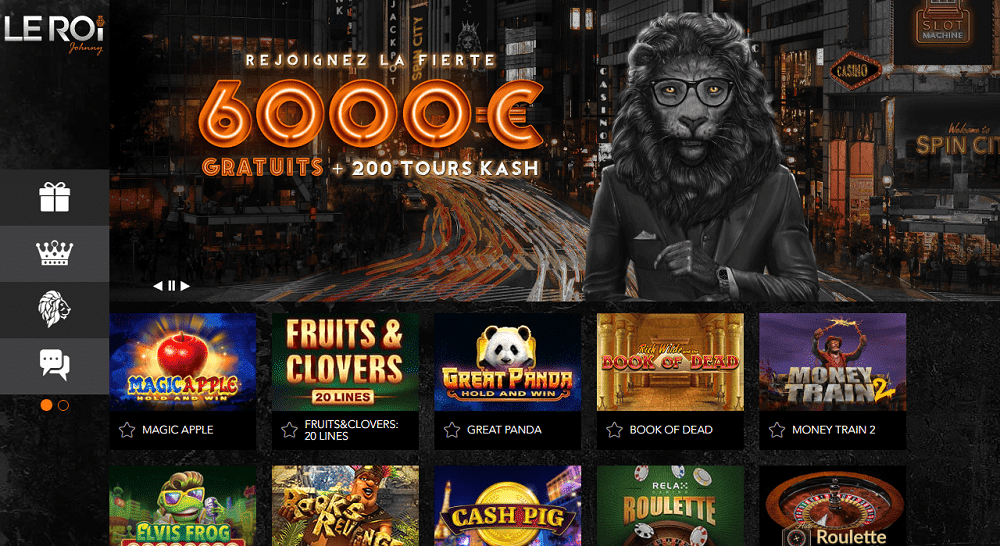This screenshot has width=1000, height=546.
Task: Click the crown VIP icon in sidebar
Action: 54,253
